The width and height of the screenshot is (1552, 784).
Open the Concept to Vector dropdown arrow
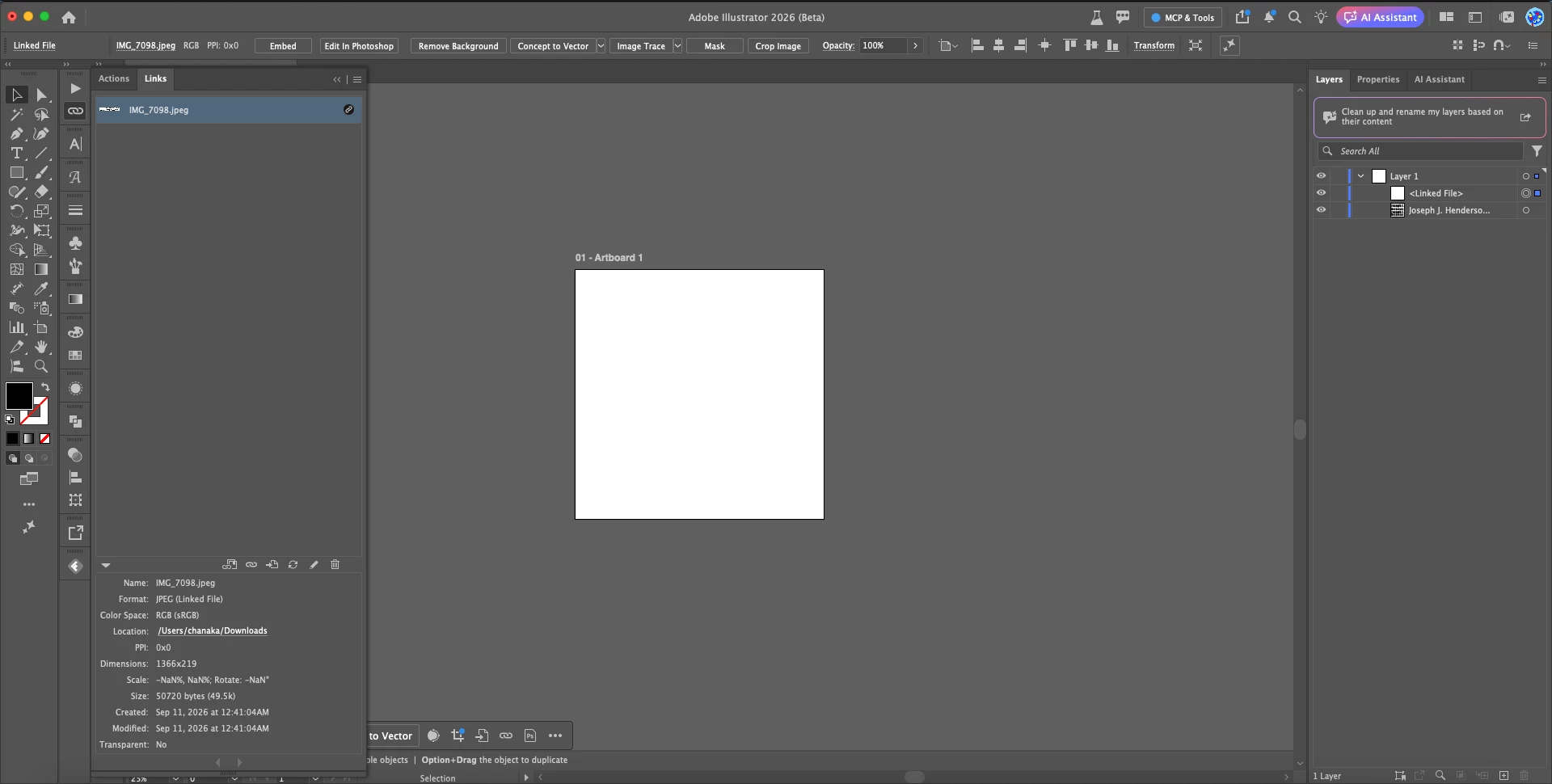pyautogui.click(x=601, y=46)
